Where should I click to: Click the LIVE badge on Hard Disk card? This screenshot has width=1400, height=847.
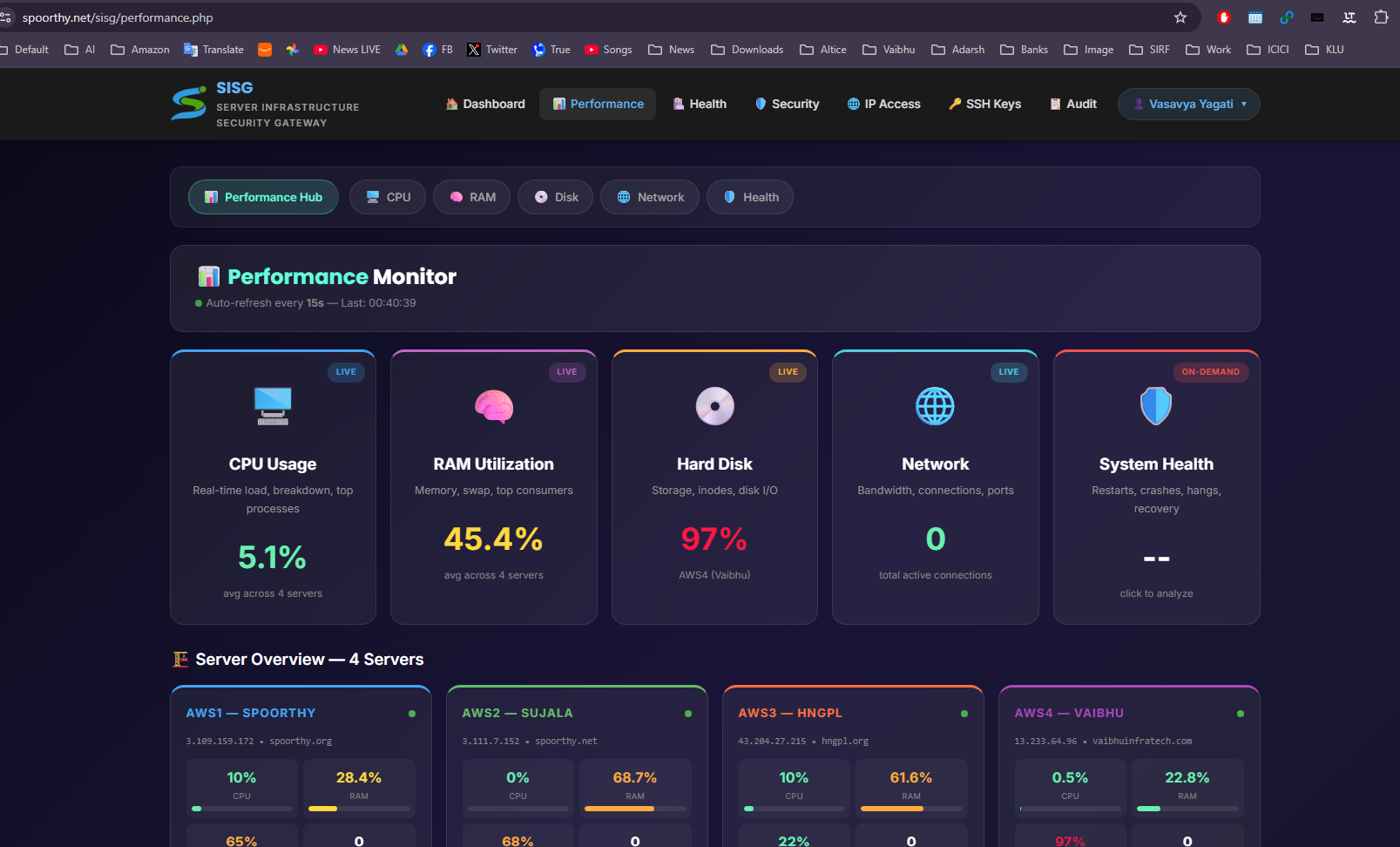[x=788, y=372]
